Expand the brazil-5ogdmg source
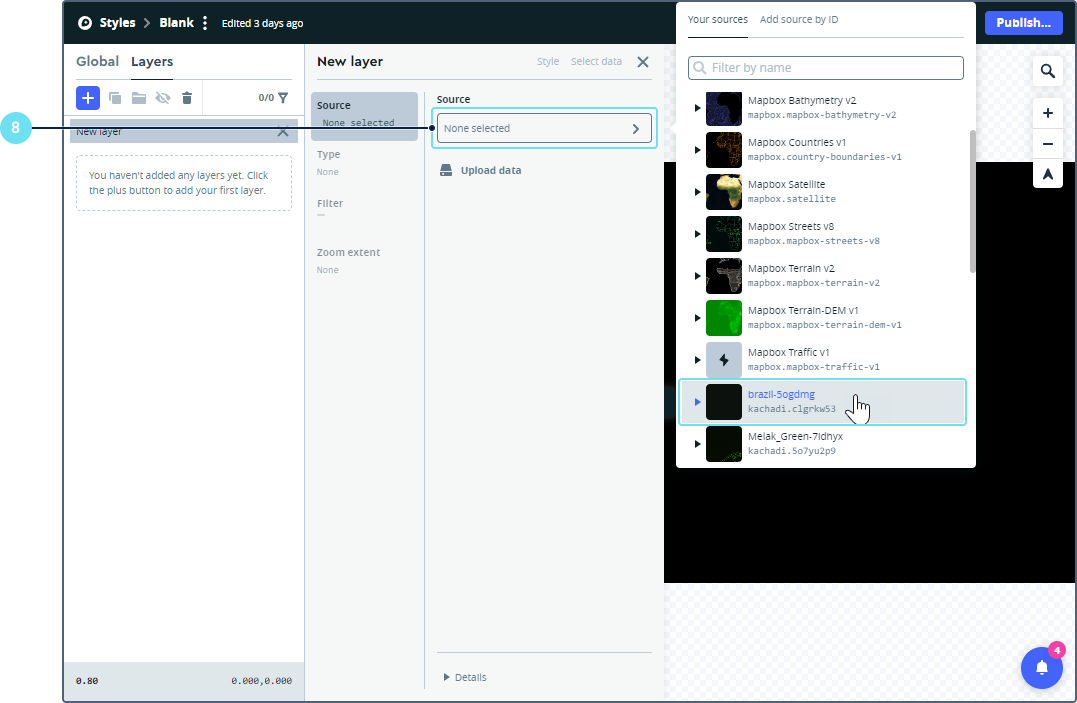The height and width of the screenshot is (703, 1077). (x=697, y=401)
